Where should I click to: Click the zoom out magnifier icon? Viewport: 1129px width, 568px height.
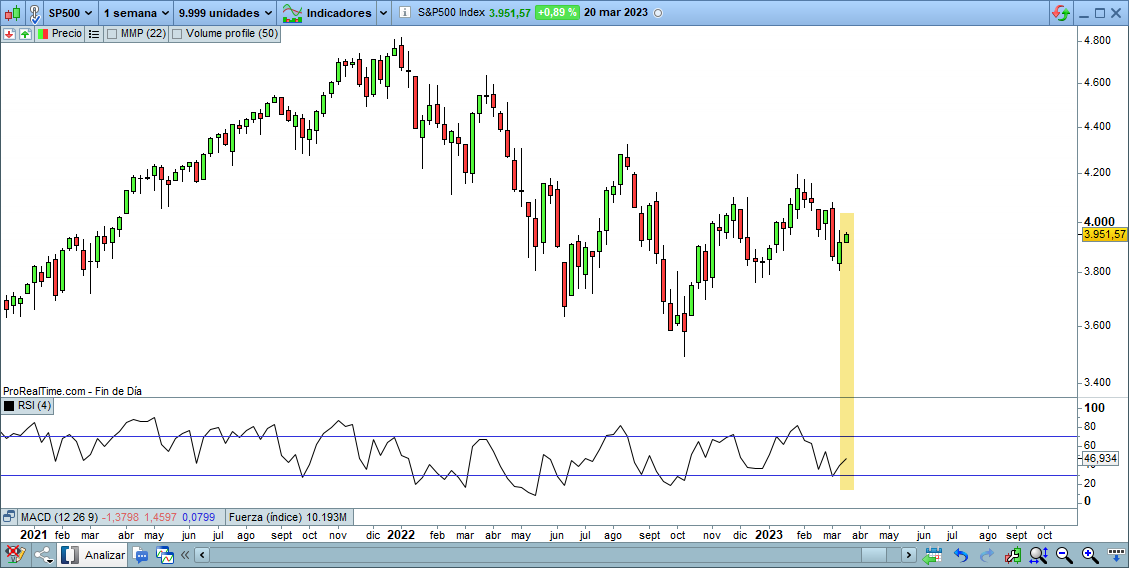pyautogui.click(x=1064, y=555)
